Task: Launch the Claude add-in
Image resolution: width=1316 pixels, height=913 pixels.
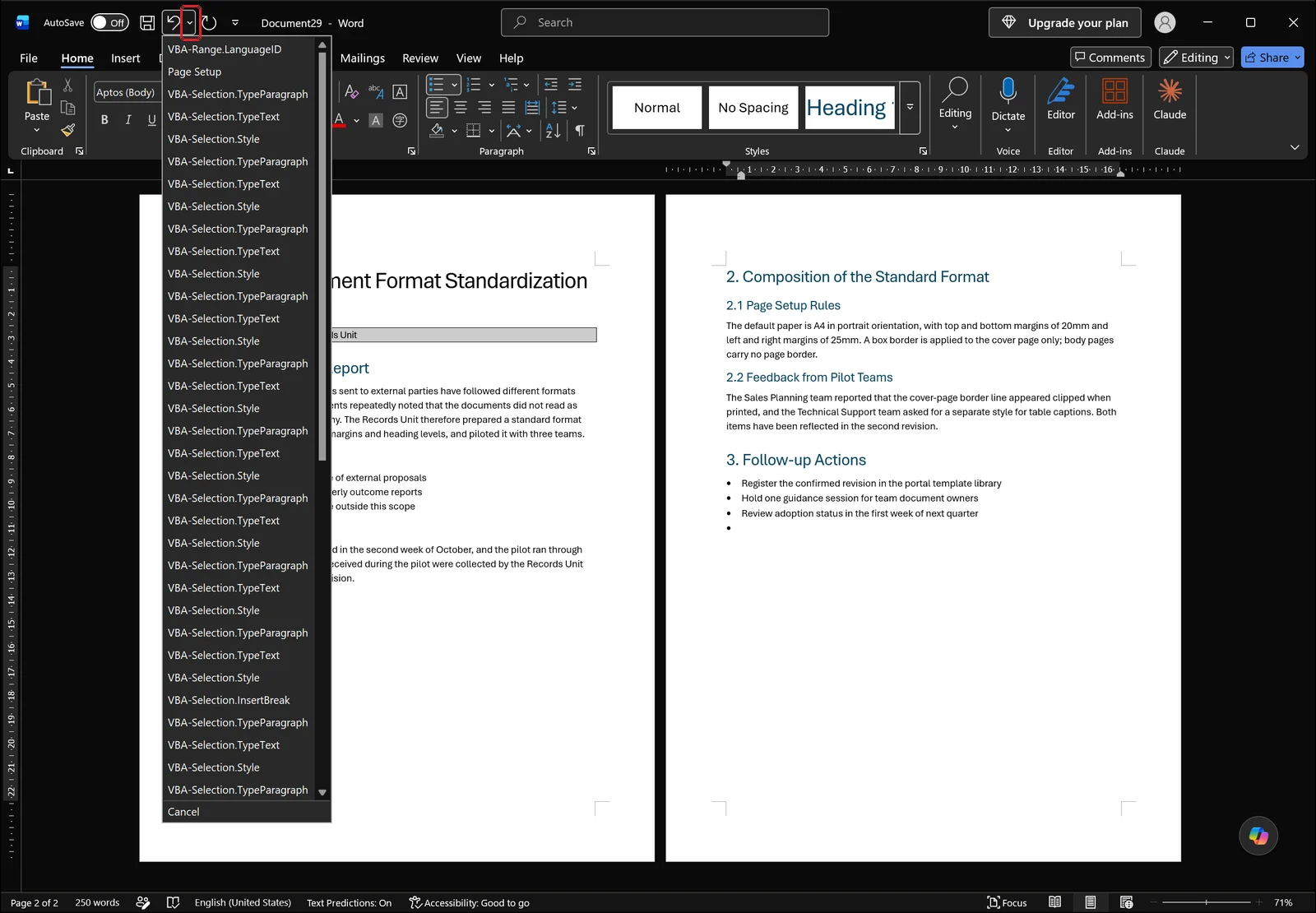Action: [x=1170, y=92]
